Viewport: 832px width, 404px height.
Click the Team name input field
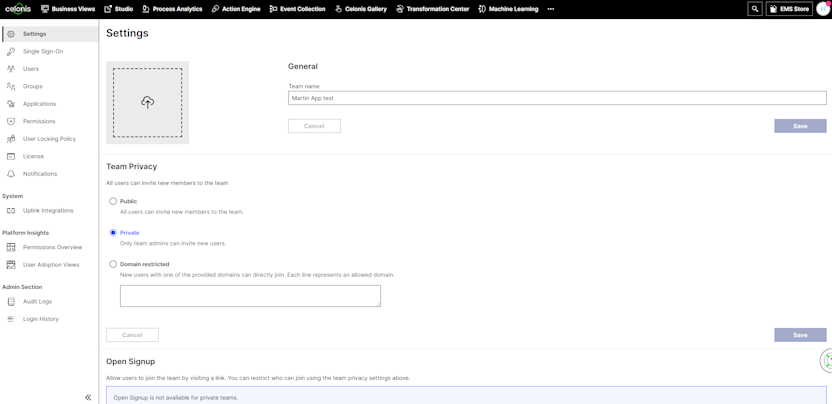click(557, 98)
